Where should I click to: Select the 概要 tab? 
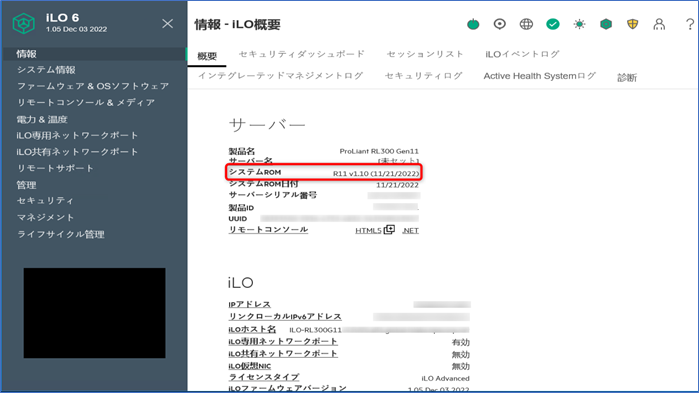click(207, 56)
